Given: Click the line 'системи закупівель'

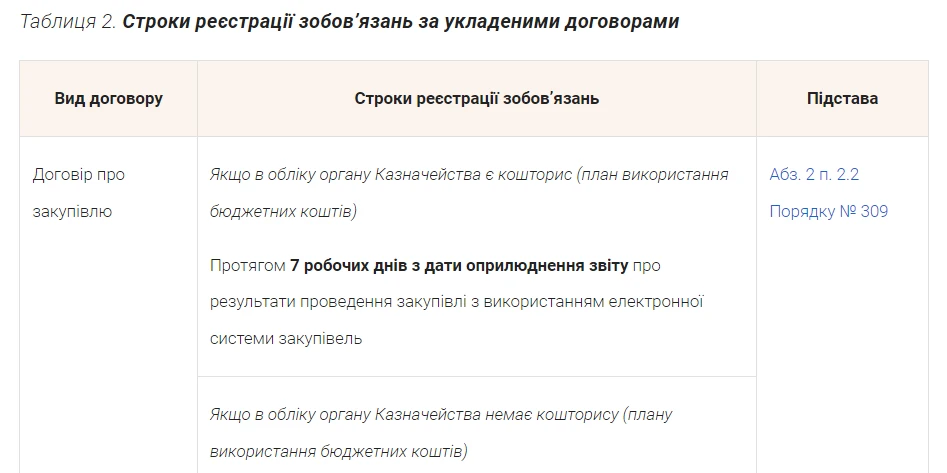Looking at the screenshot, I should point(285,338).
